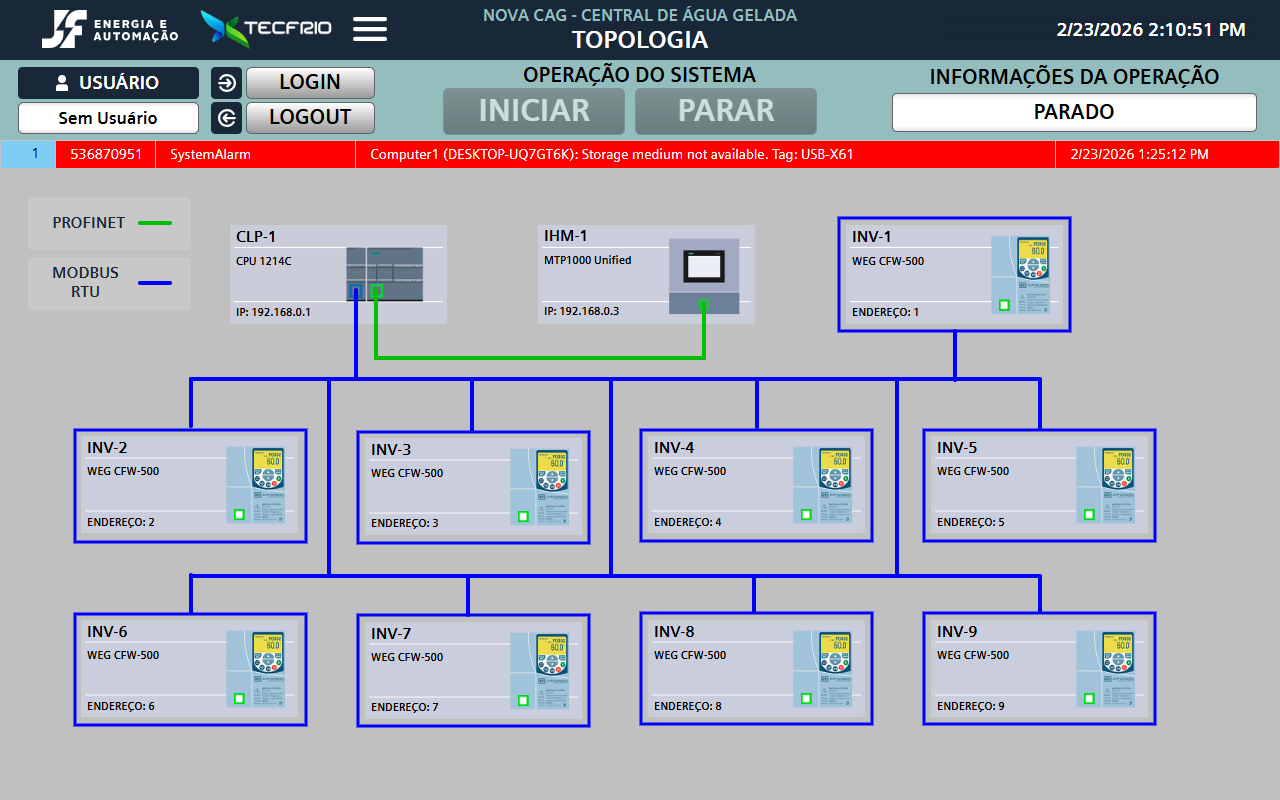Select the INV-1 inverter drive image
Screen dimensions: 1280x800
tap(1020, 275)
